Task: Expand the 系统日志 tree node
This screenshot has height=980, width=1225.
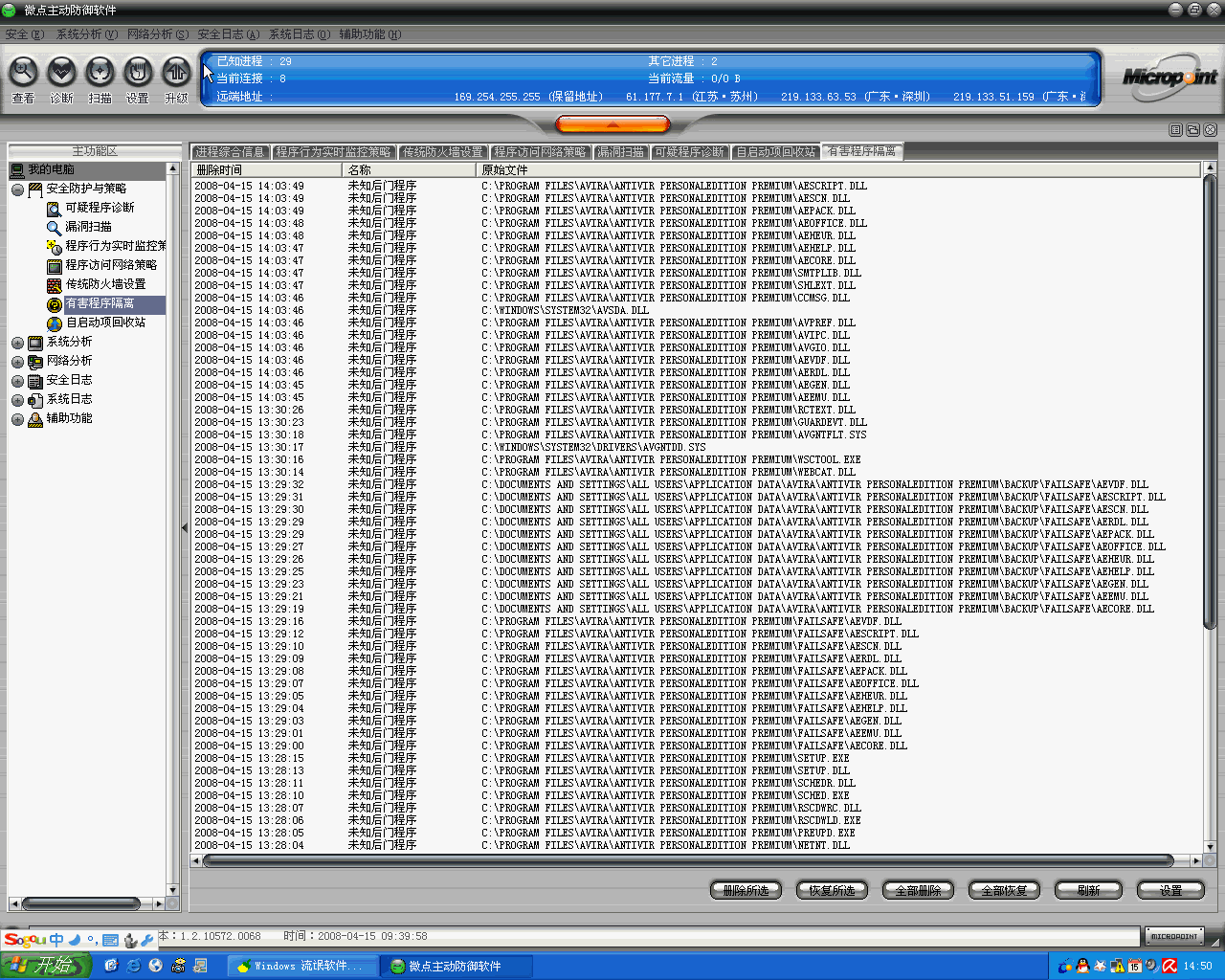Action: pyautogui.click(x=17, y=400)
